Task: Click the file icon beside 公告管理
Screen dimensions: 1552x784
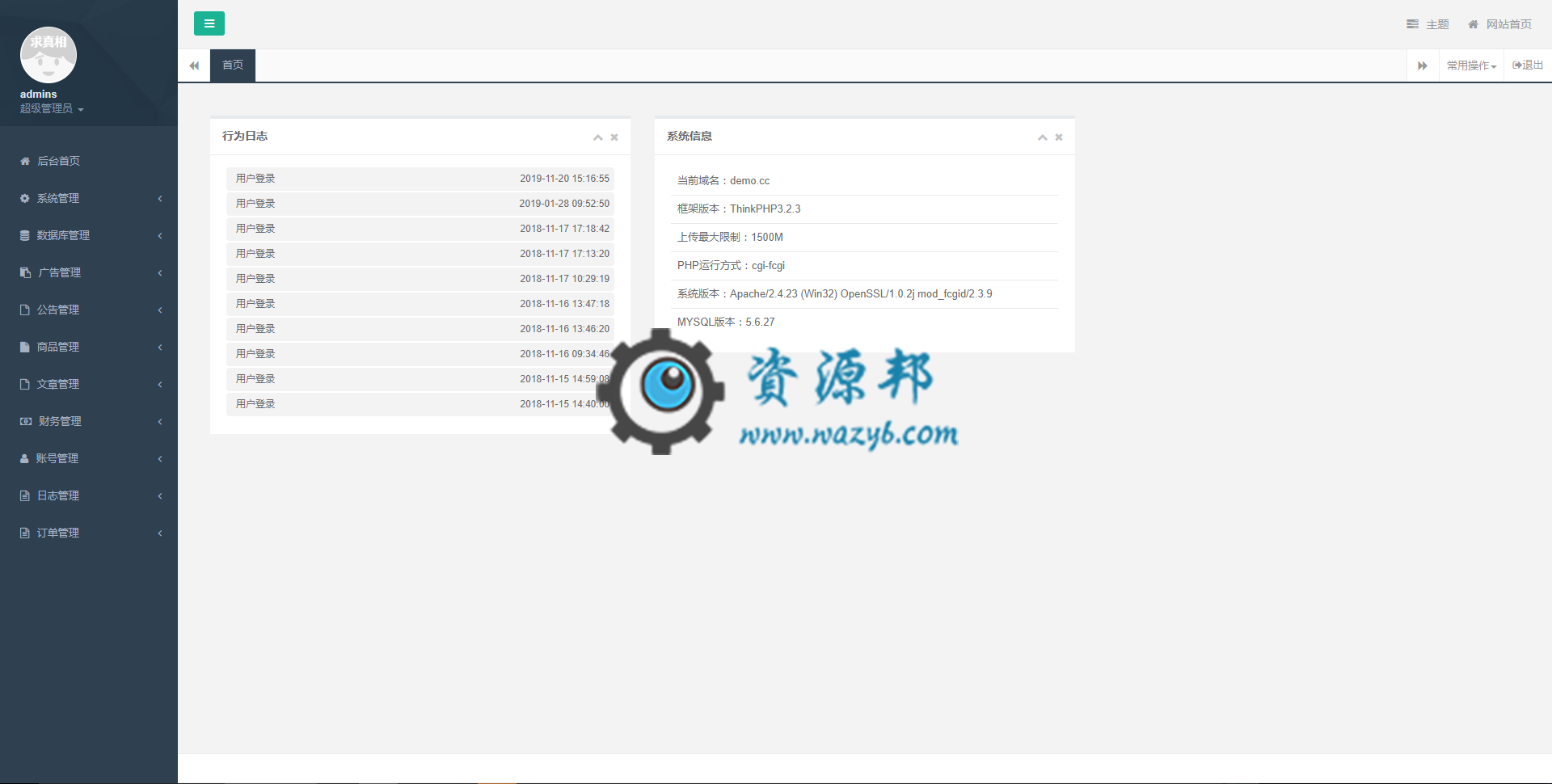Action: tap(25, 310)
